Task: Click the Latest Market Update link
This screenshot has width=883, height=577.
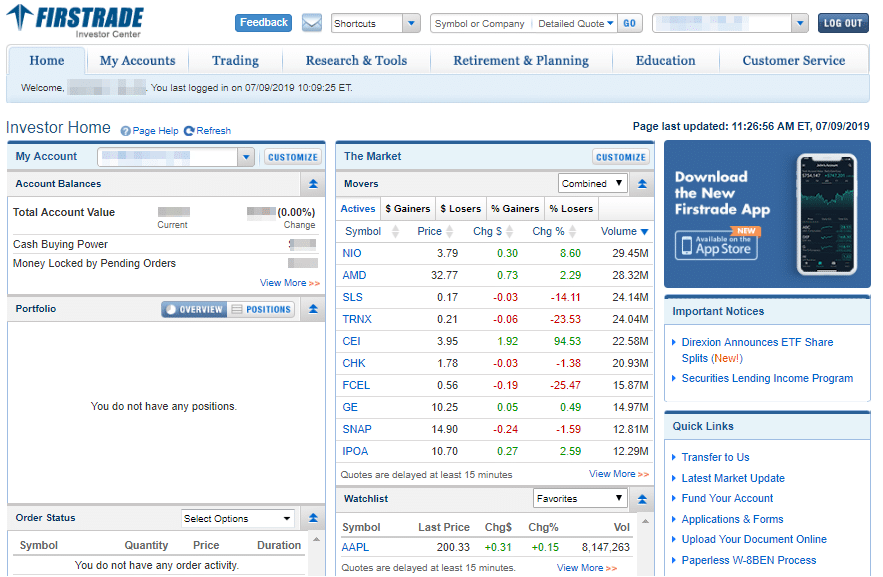Action: coord(733,478)
